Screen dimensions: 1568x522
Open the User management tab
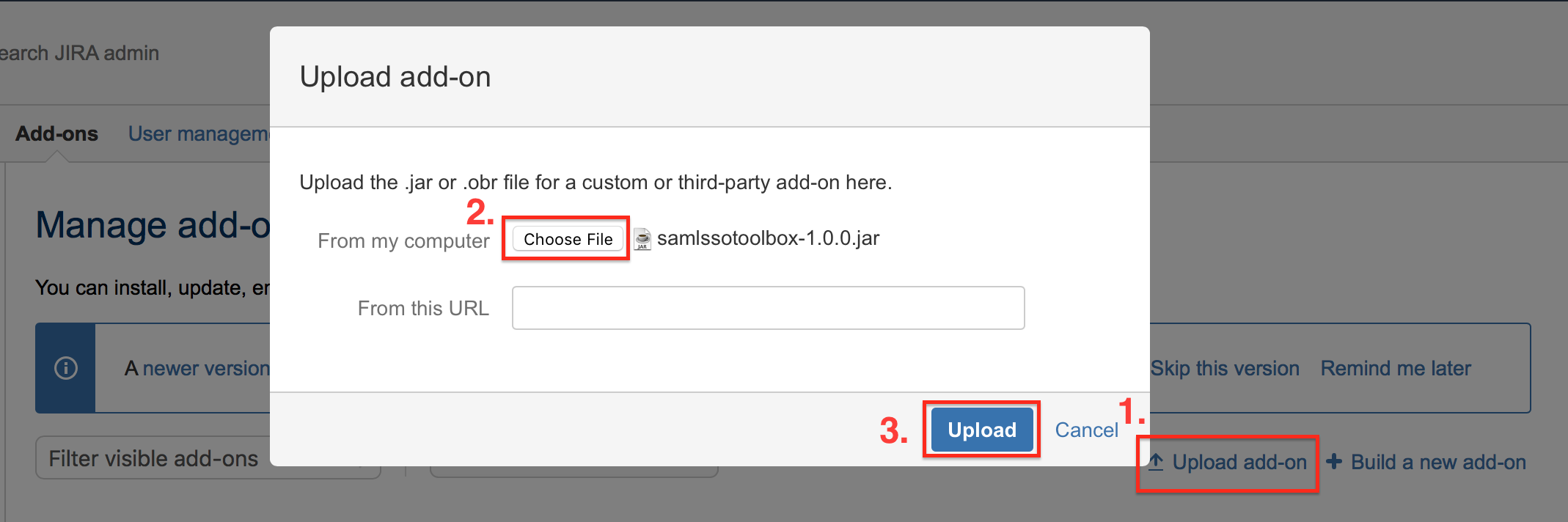(x=199, y=133)
